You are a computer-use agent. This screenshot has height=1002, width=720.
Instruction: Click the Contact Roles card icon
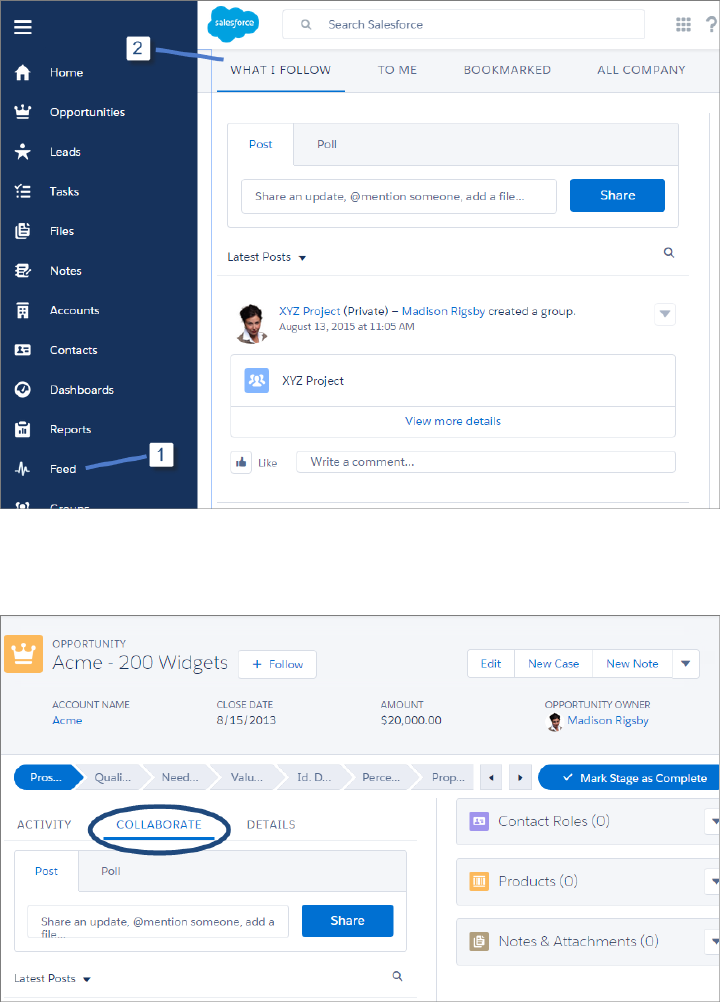click(479, 821)
